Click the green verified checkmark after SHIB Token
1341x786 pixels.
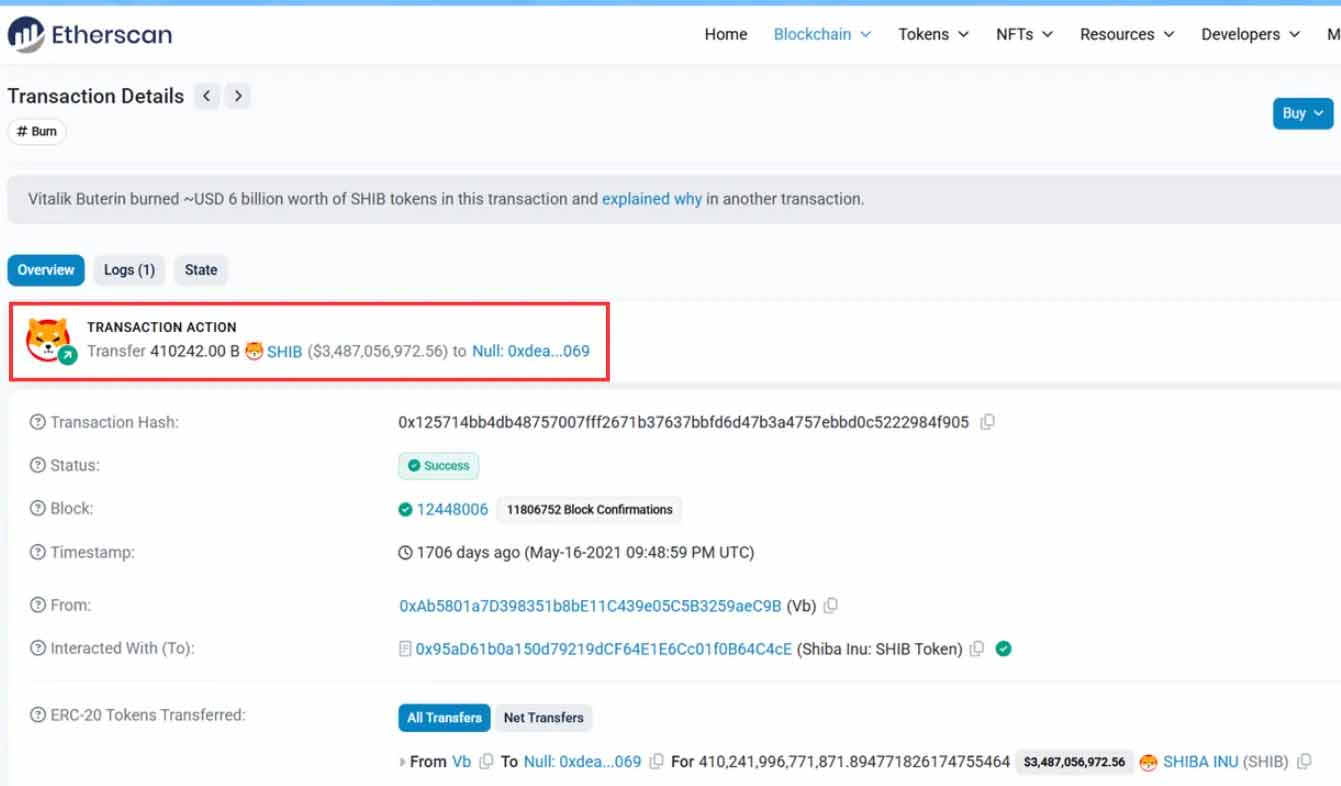1003,649
